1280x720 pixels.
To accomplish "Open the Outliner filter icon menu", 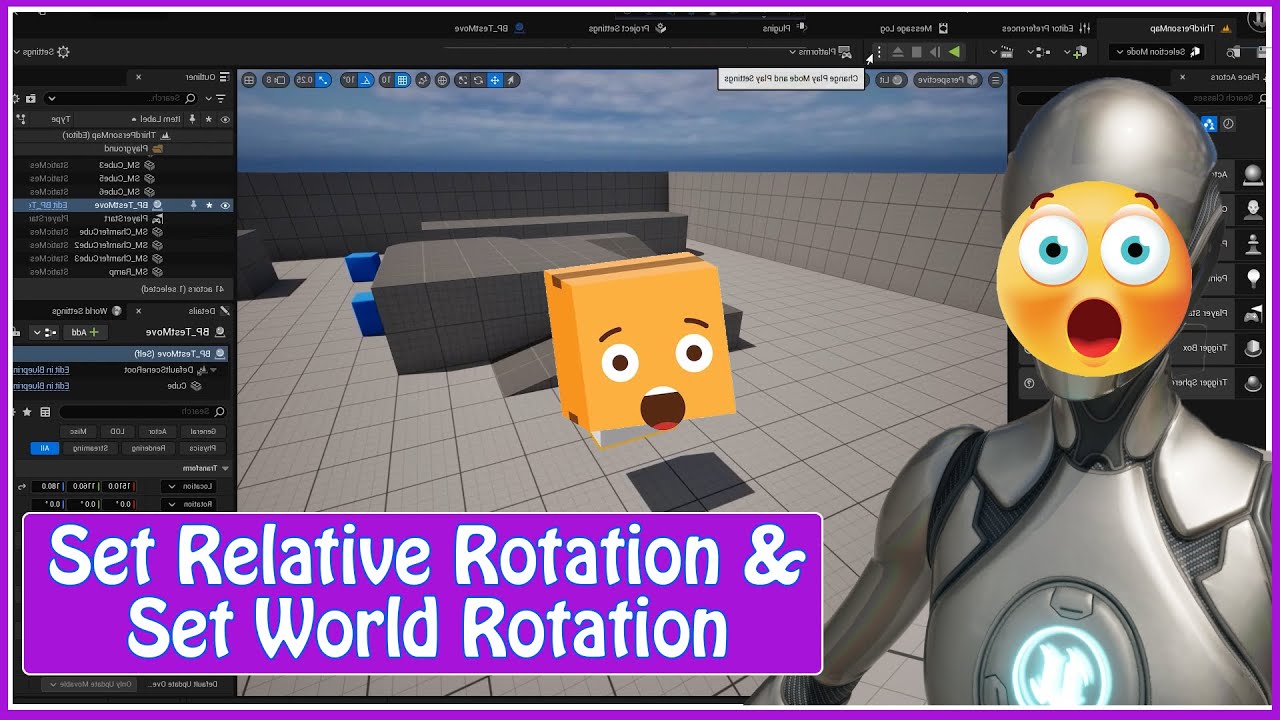I will pyautogui.click(x=221, y=99).
